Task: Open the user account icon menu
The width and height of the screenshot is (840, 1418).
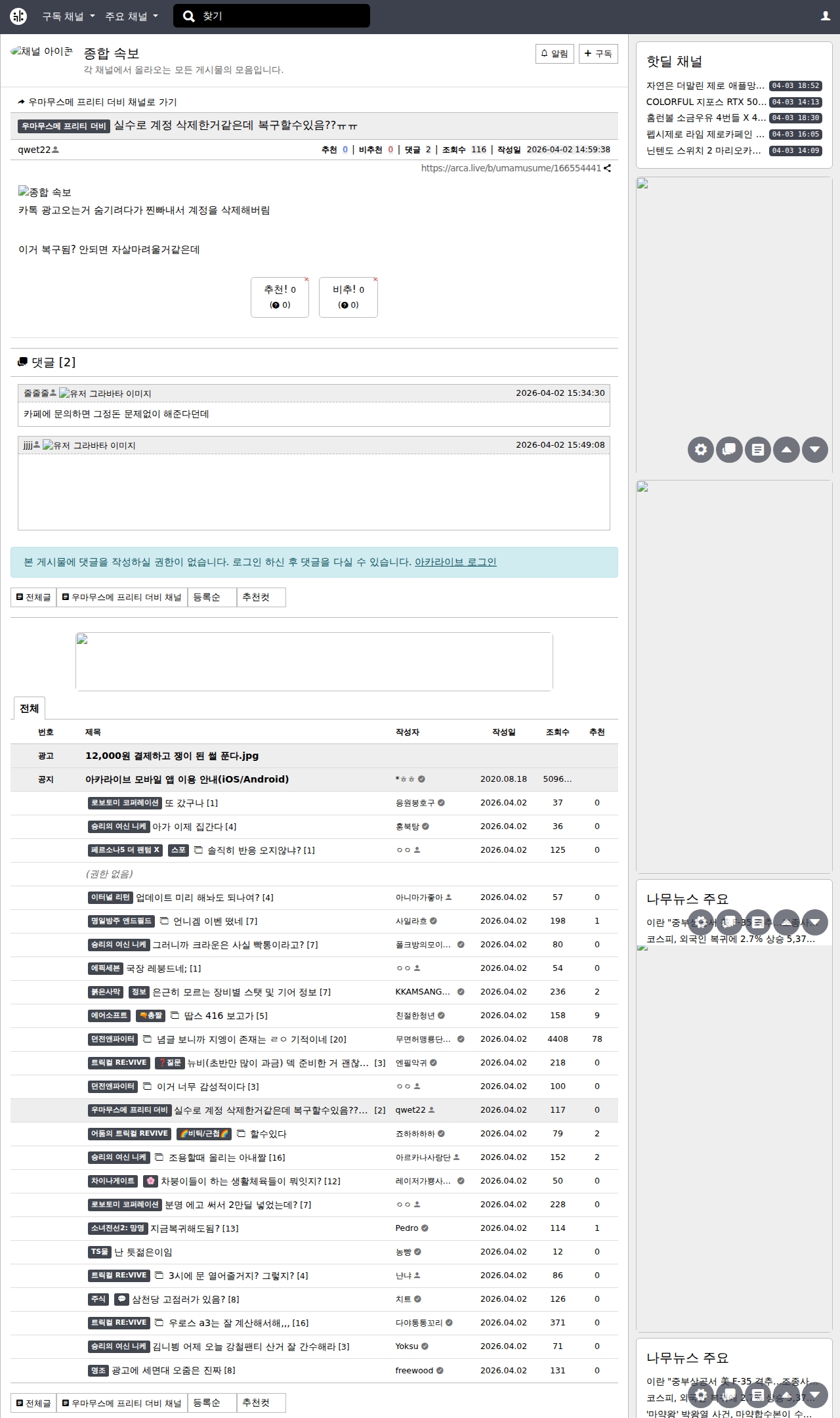Action: pos(825,16)
